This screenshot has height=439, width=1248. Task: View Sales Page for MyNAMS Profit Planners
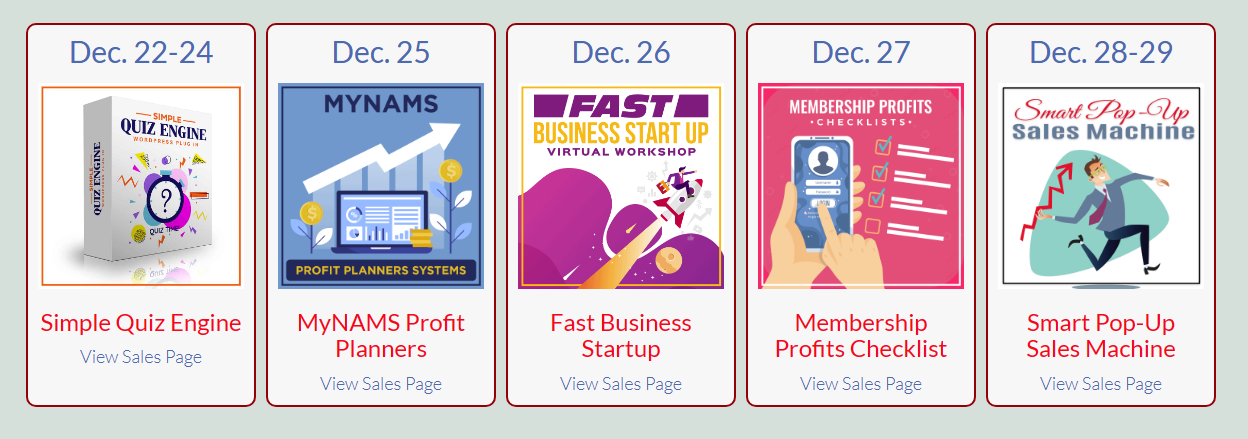[x=381, y=383]
